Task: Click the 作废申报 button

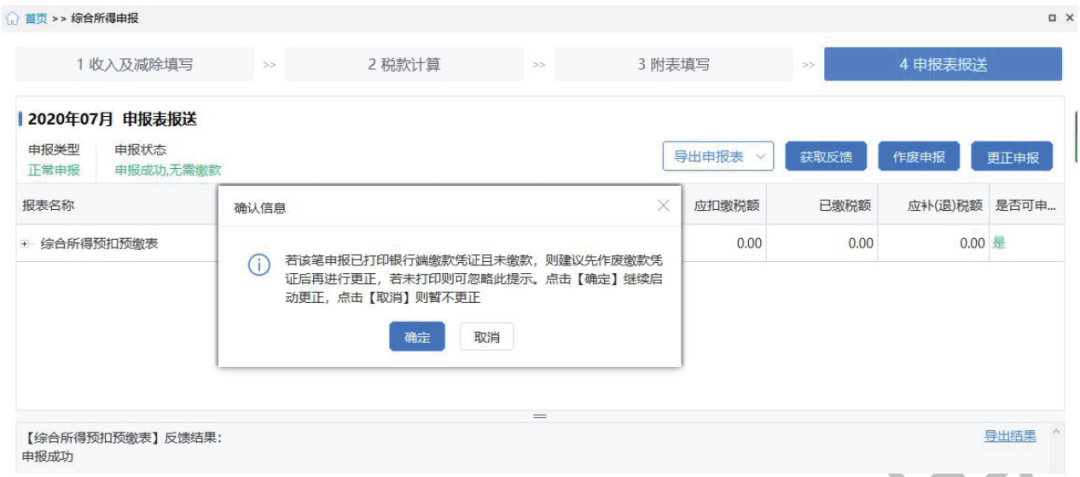Action: (919, 157)
